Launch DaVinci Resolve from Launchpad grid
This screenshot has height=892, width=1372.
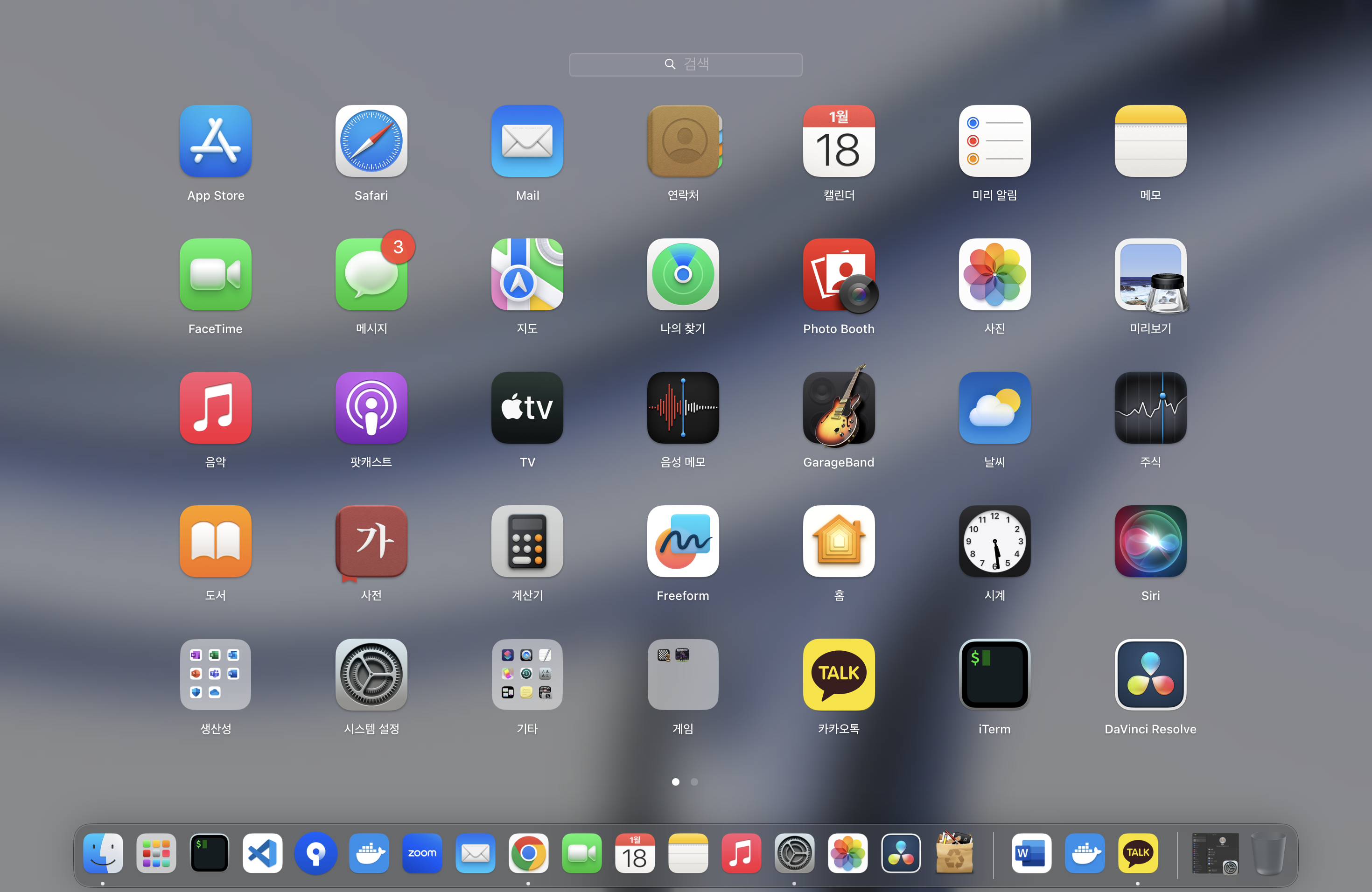1151,674
